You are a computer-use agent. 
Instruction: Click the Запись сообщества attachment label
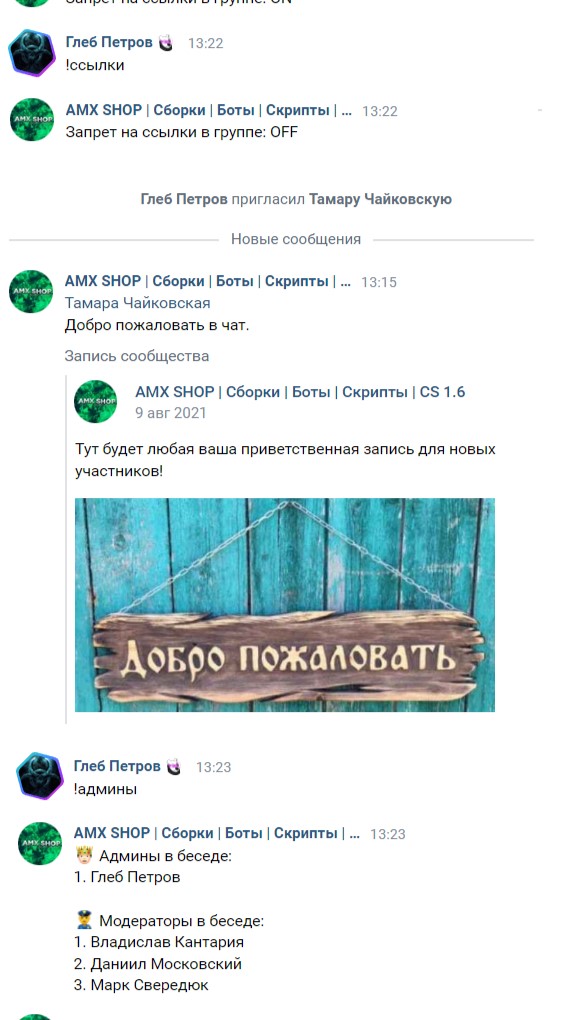[x=137, y=356]
